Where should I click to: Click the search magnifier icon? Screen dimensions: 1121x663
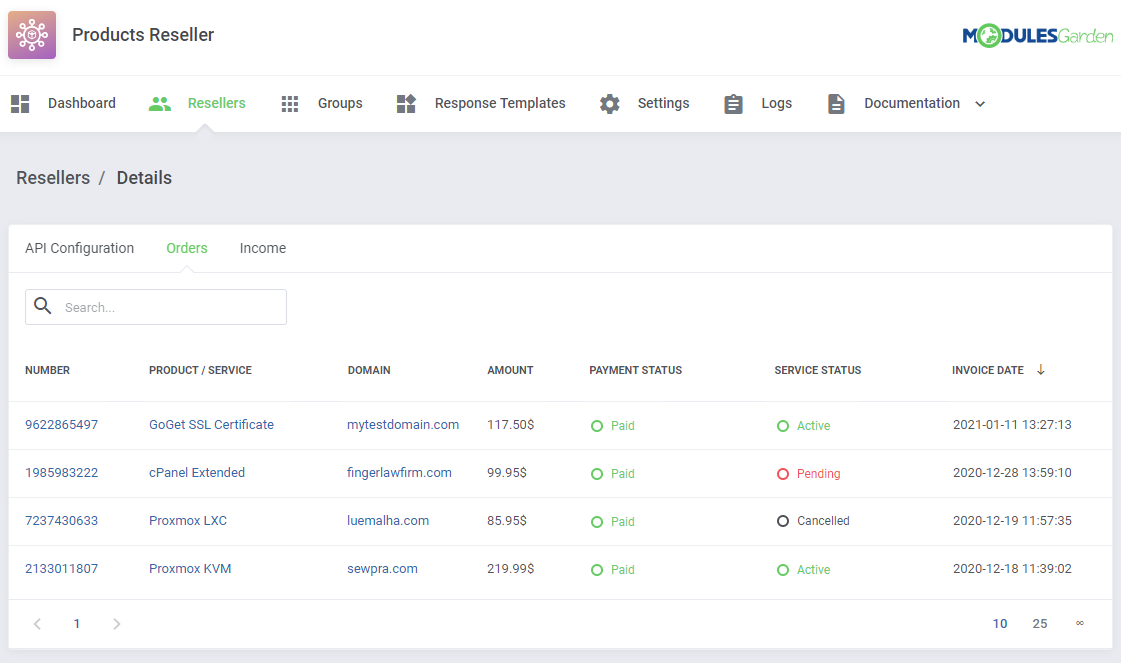click(43, 306)
